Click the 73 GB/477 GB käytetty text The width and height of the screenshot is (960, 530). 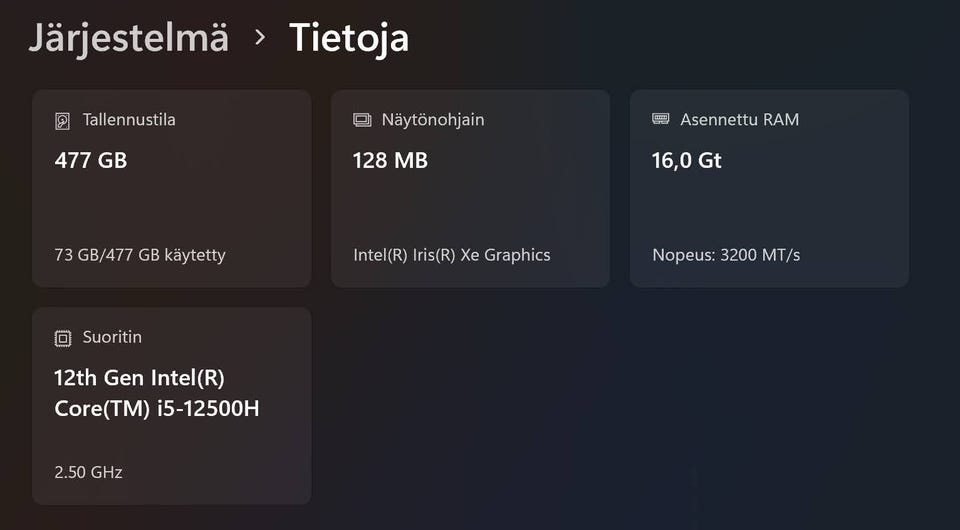(140, 255)
